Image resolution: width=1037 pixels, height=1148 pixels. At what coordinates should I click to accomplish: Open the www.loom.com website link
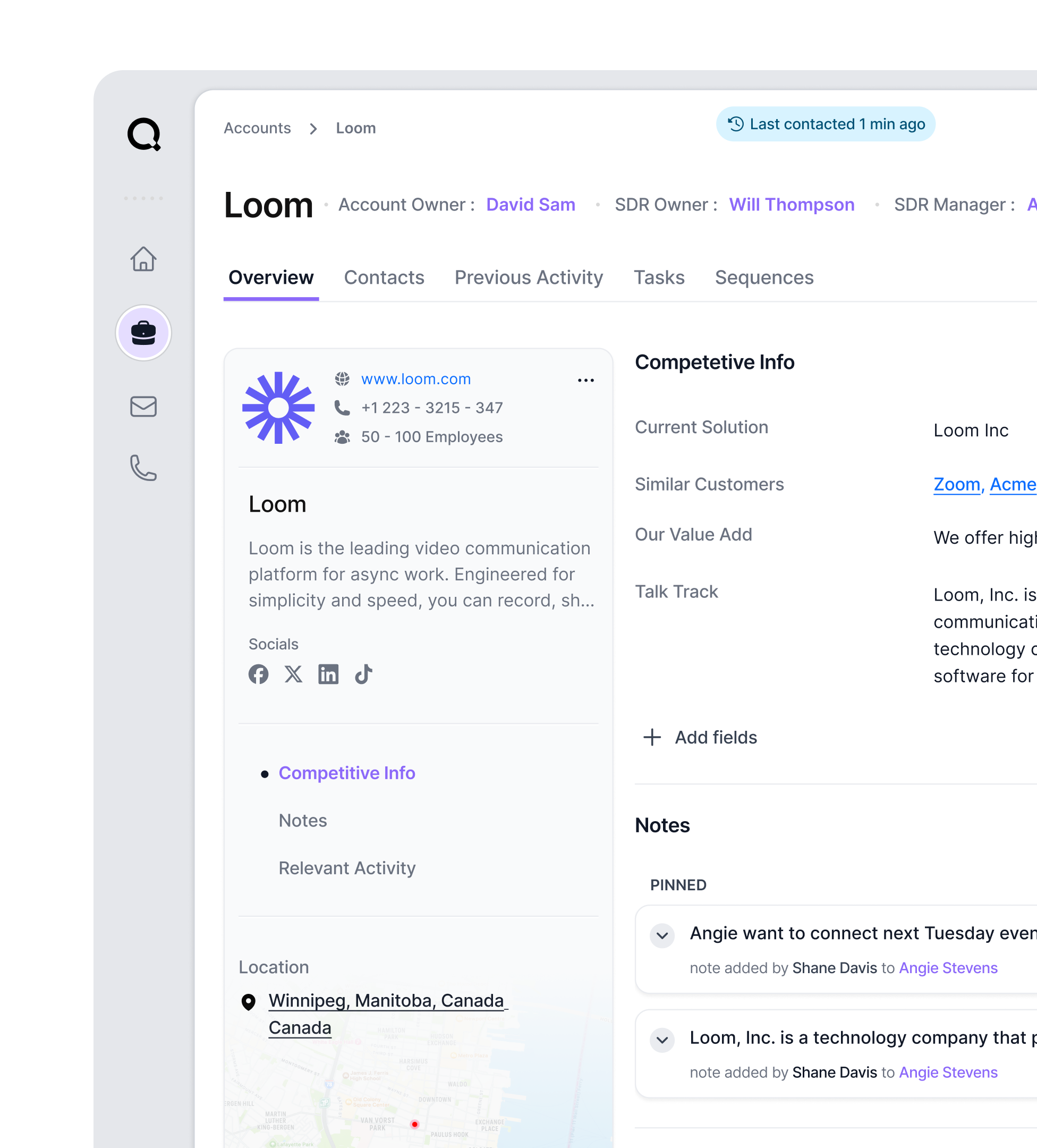[x=415, y=378]
